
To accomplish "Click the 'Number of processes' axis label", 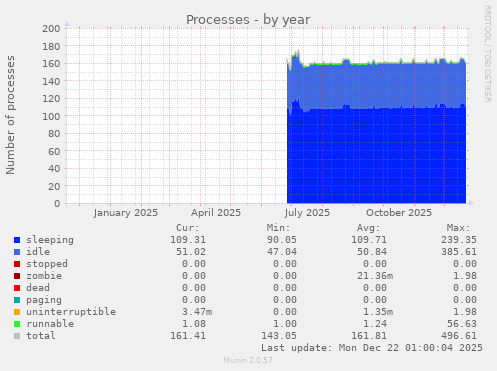I will pos(10,115).
